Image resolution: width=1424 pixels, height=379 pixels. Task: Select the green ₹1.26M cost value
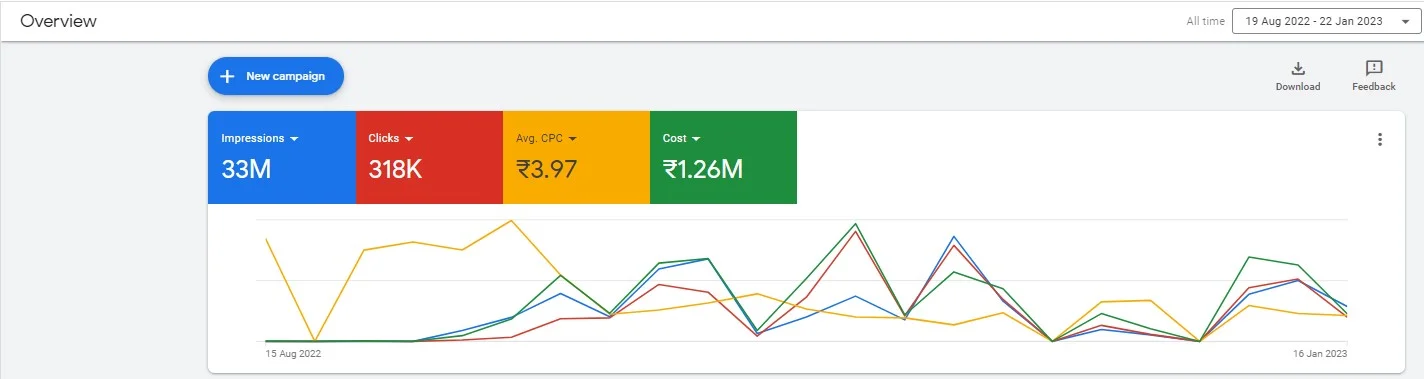tap(703, 169)
